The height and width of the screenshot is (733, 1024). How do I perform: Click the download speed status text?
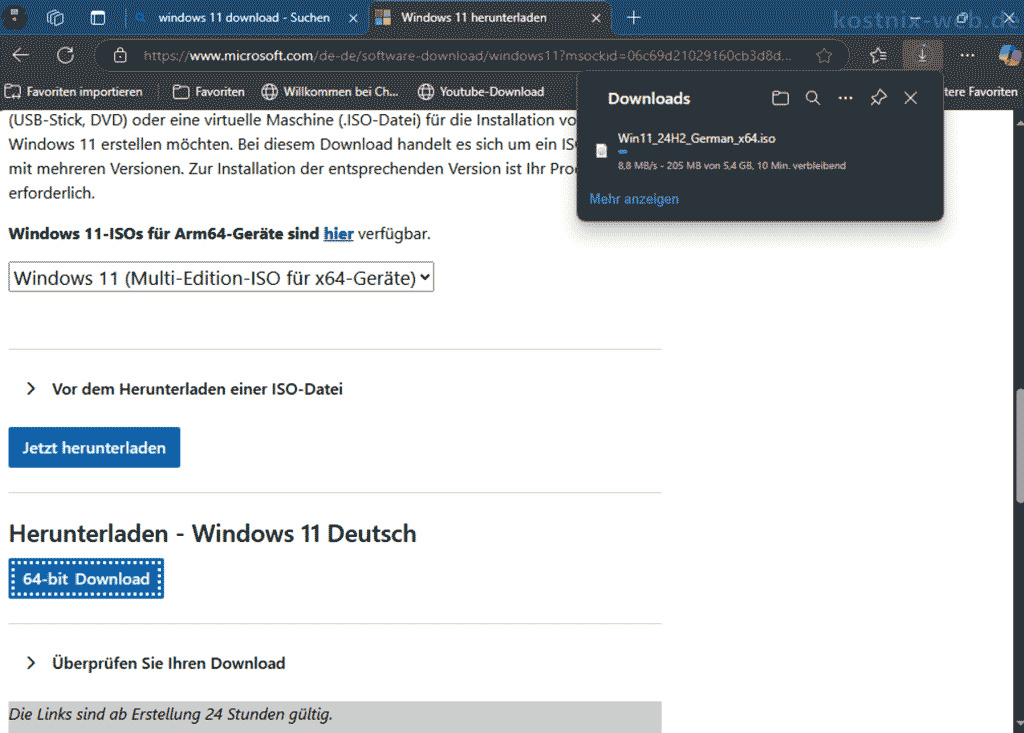tap(731, 166)
